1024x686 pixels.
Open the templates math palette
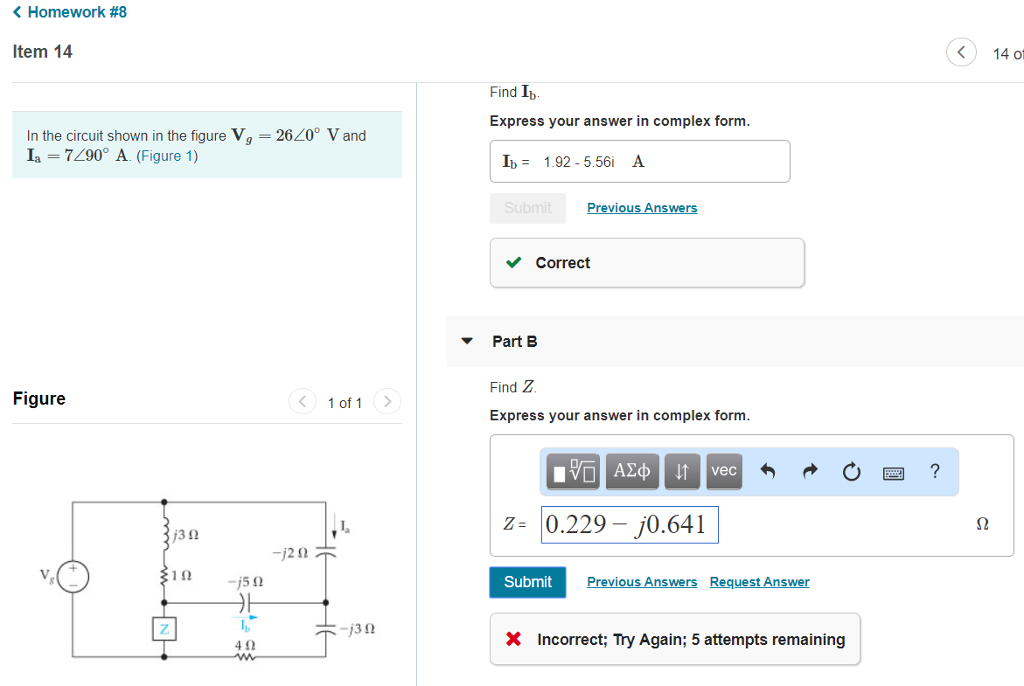coord(574,471)
